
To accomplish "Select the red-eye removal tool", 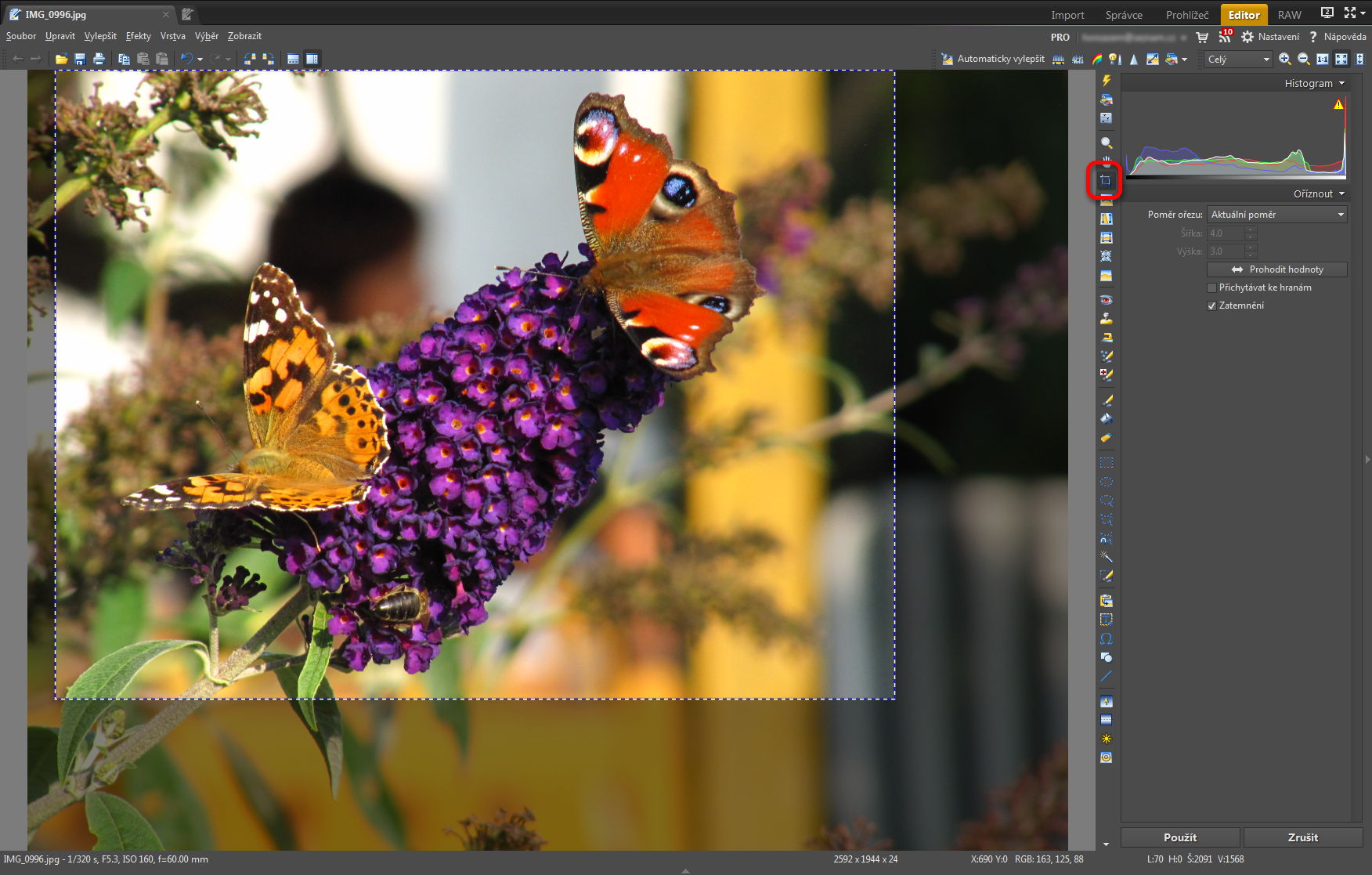I will pyautogui.click(x=1106, y=300).
